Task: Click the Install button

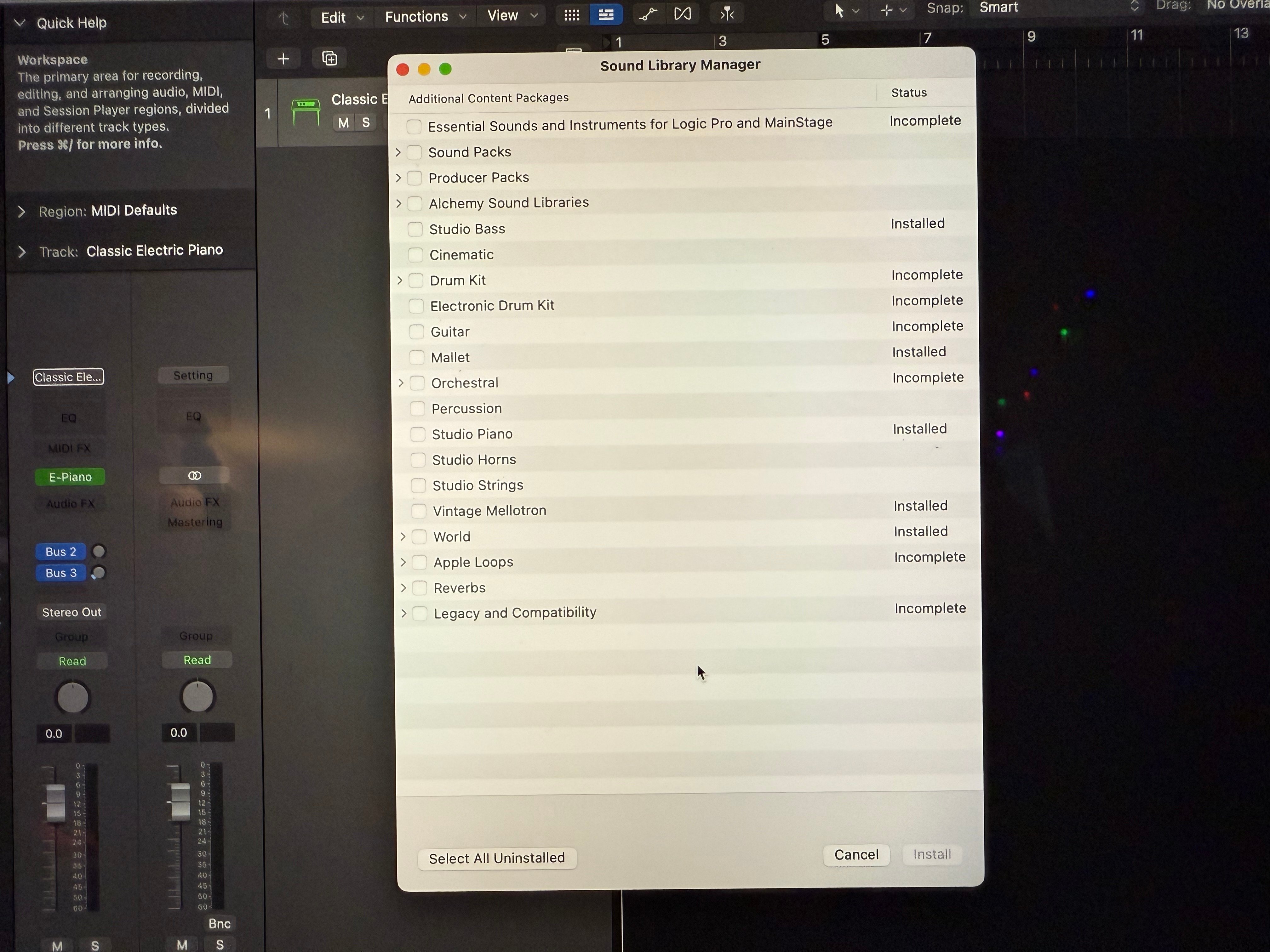Action: (932, 854)
